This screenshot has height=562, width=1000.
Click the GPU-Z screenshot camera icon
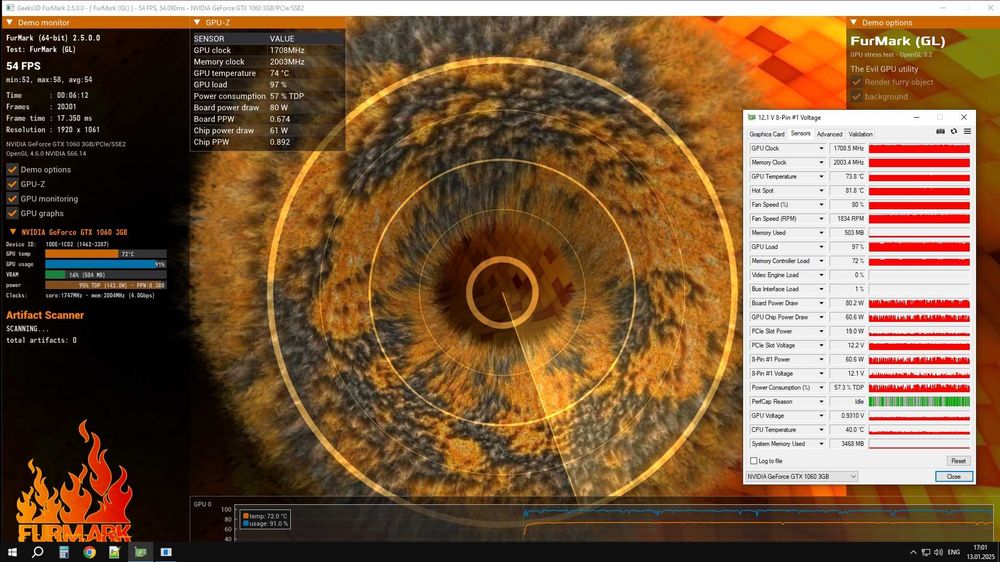(x=940, y=131)
